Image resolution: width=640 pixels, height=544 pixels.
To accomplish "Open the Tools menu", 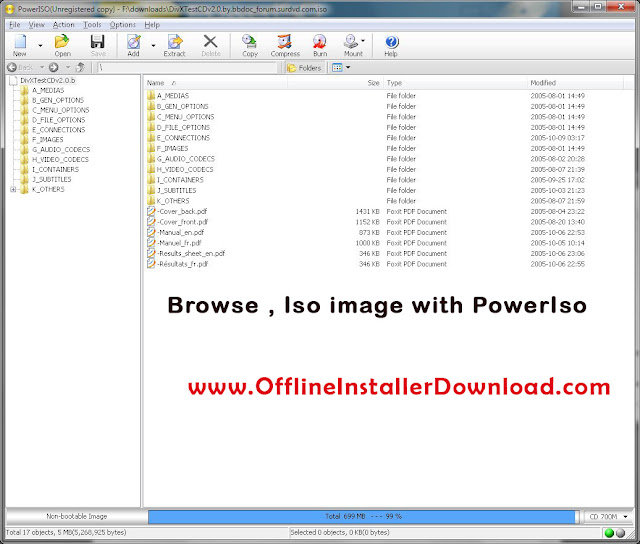I will 92,25.
